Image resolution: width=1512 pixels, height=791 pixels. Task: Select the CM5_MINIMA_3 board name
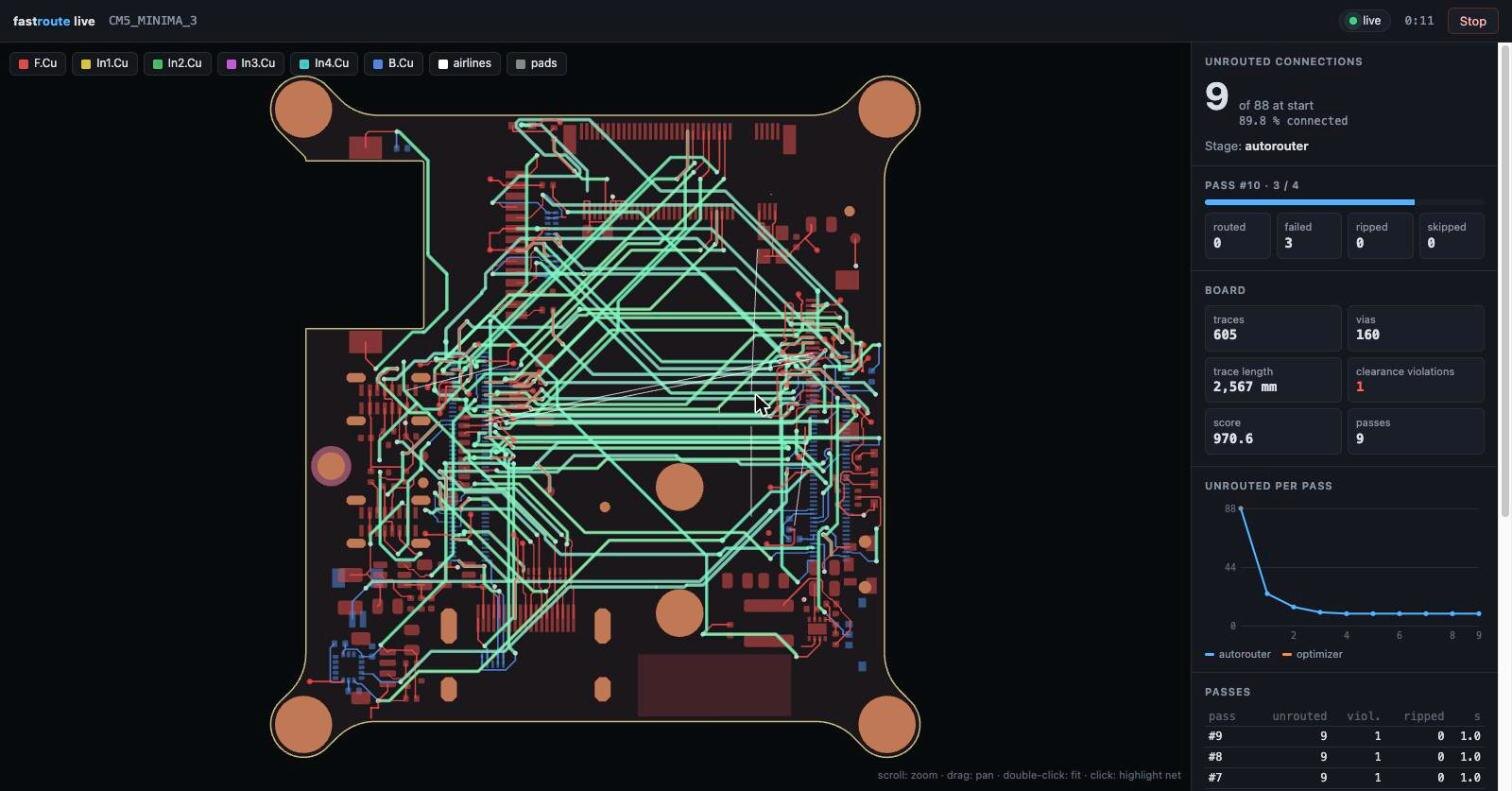[x=153, y=21]
